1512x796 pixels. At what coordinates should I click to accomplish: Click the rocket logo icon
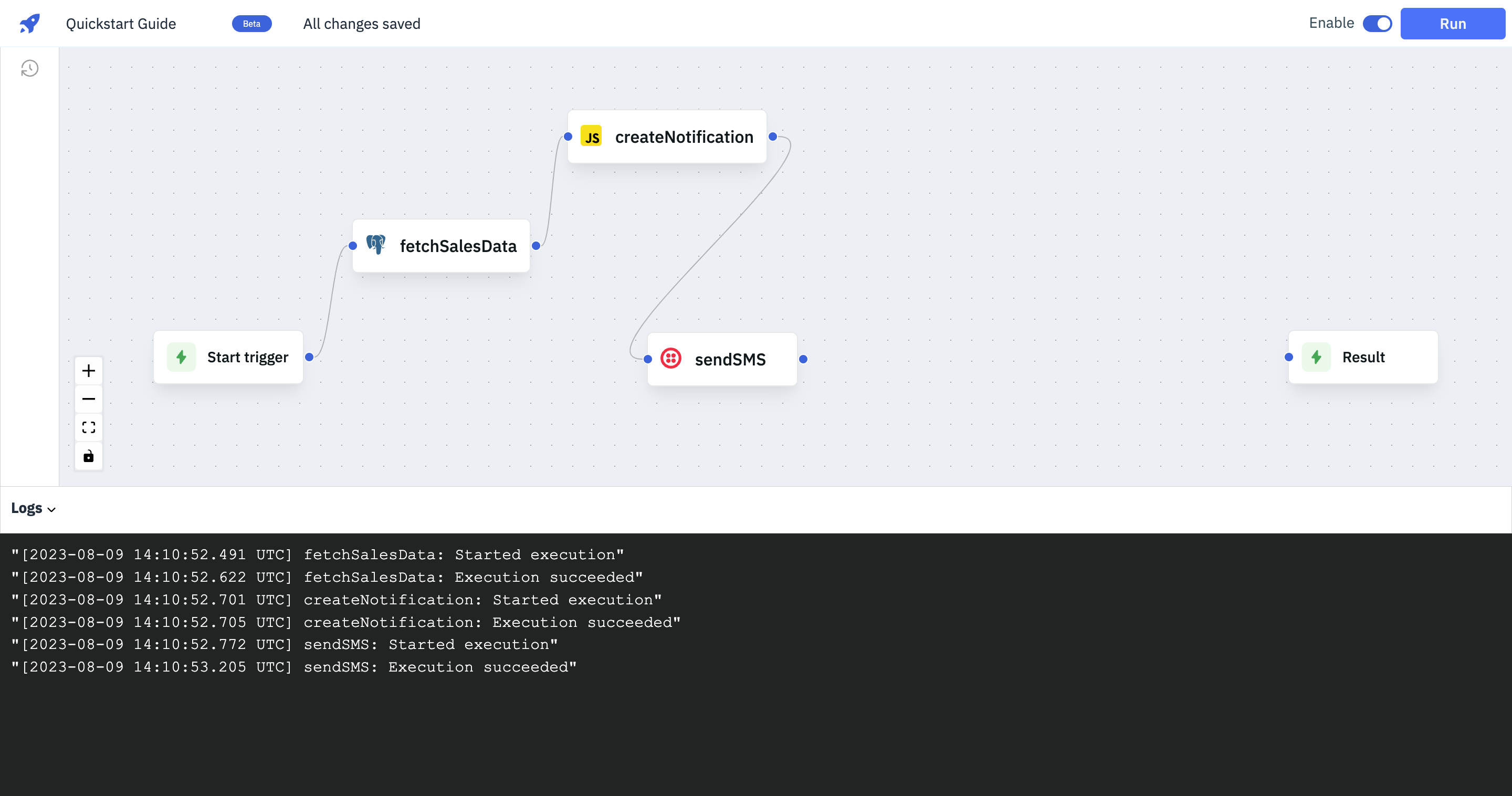[x=29, y=24]
